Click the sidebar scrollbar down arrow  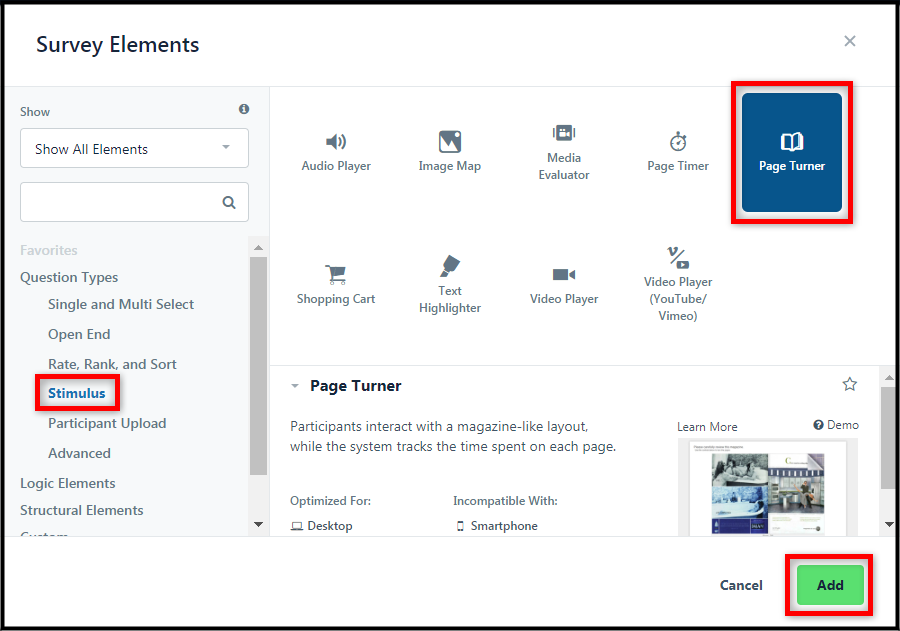coord(258,524)
